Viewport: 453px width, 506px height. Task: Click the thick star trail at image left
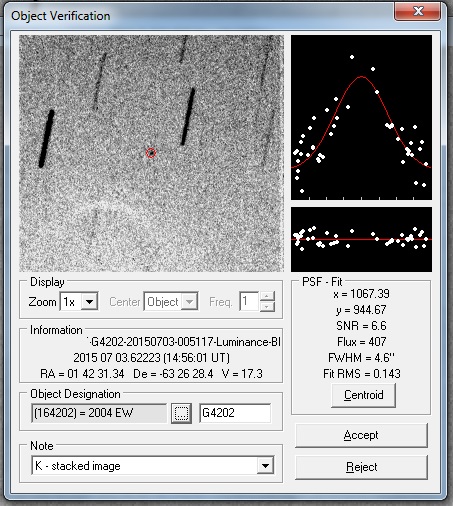(x=46, y=138)
